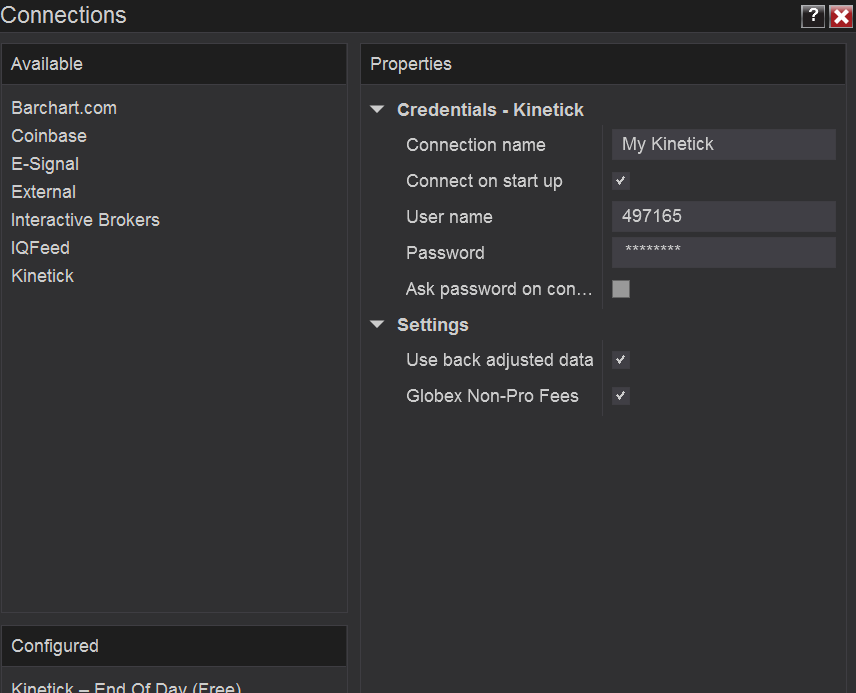Pick Interactive Brokers from the list
856x693 pixels.
(x=85, y=220)
